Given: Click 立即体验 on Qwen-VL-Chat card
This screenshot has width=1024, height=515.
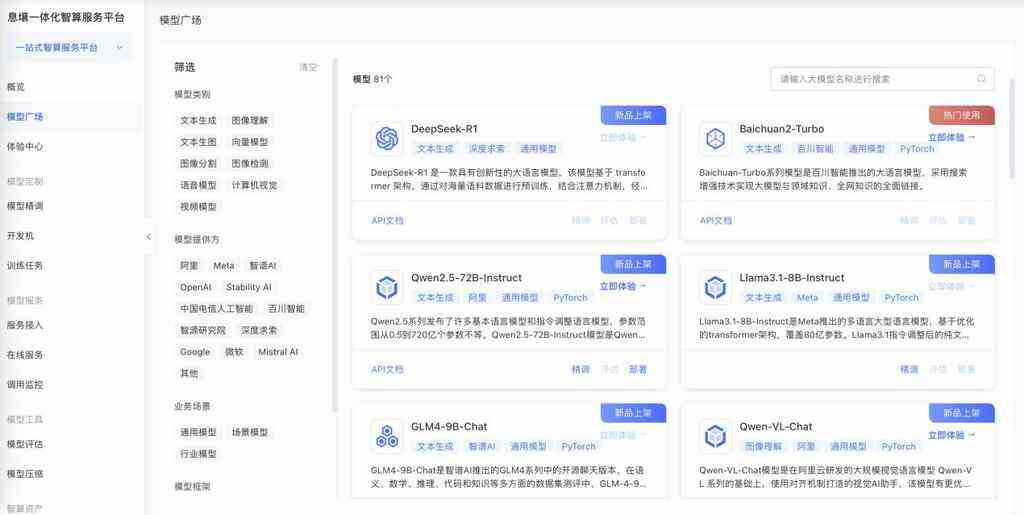Looking at the screenshot, I should click(952, 435).
